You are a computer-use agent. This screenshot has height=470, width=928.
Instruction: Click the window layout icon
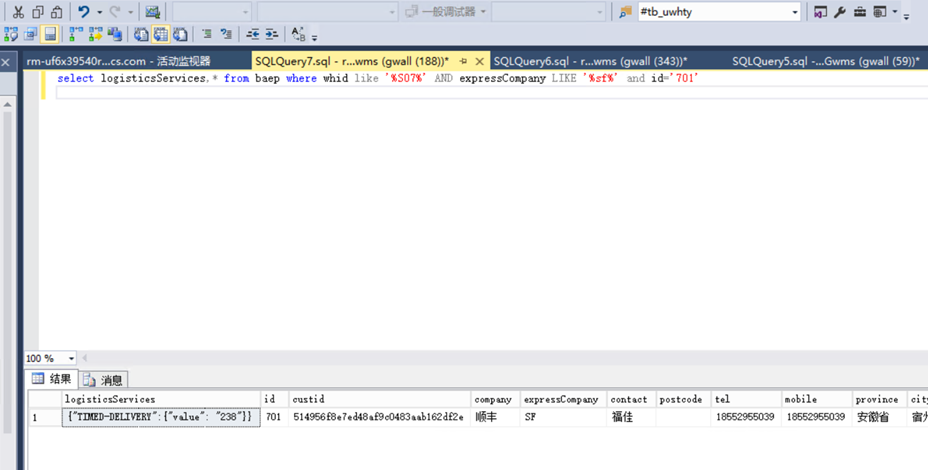pos(880,12)
